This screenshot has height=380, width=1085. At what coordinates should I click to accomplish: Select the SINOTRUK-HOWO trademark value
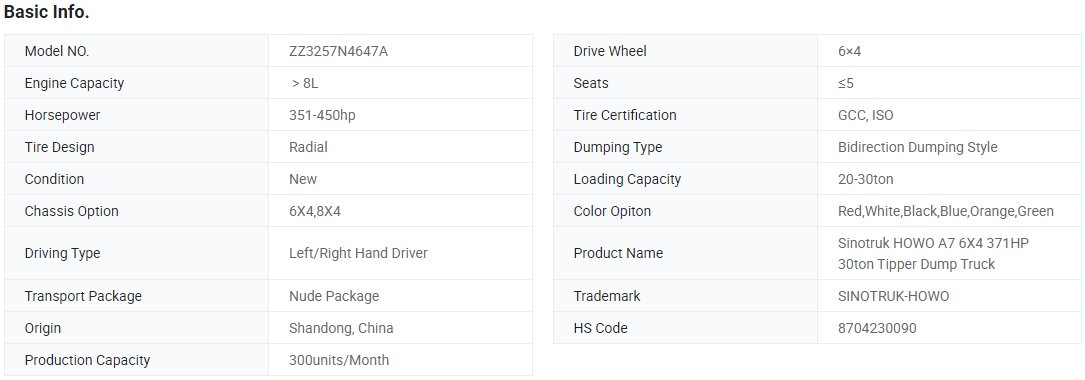(893, 296)
